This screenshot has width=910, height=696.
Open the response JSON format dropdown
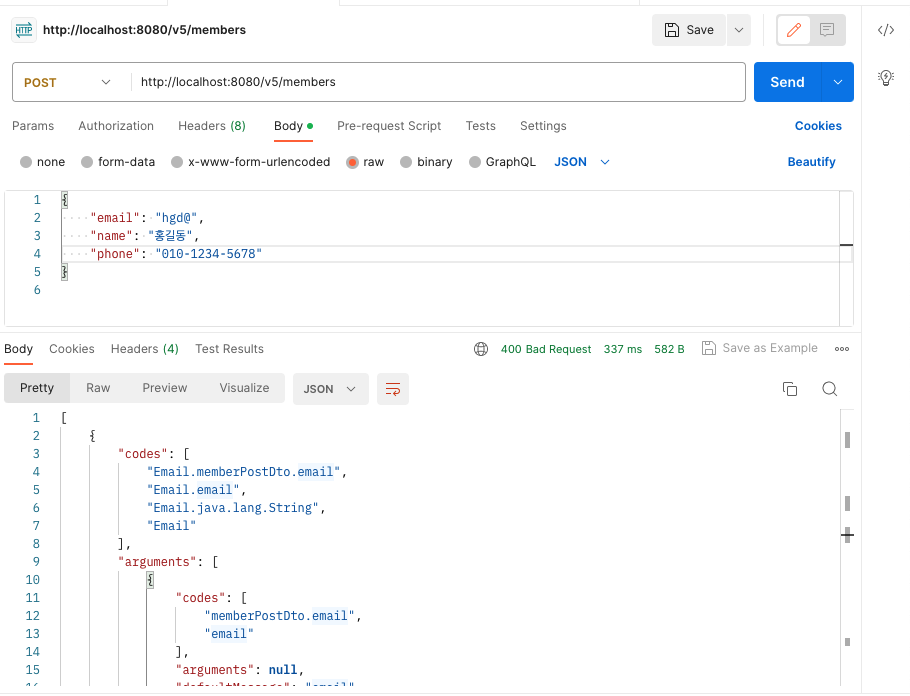pyautogui.click(x=330, y=389)
